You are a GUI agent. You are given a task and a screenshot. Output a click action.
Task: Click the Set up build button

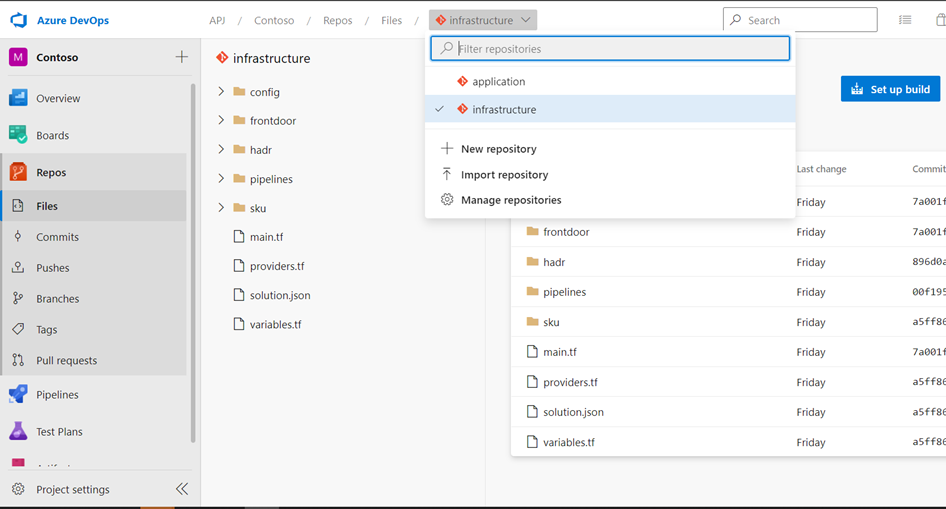pos(890,89)
